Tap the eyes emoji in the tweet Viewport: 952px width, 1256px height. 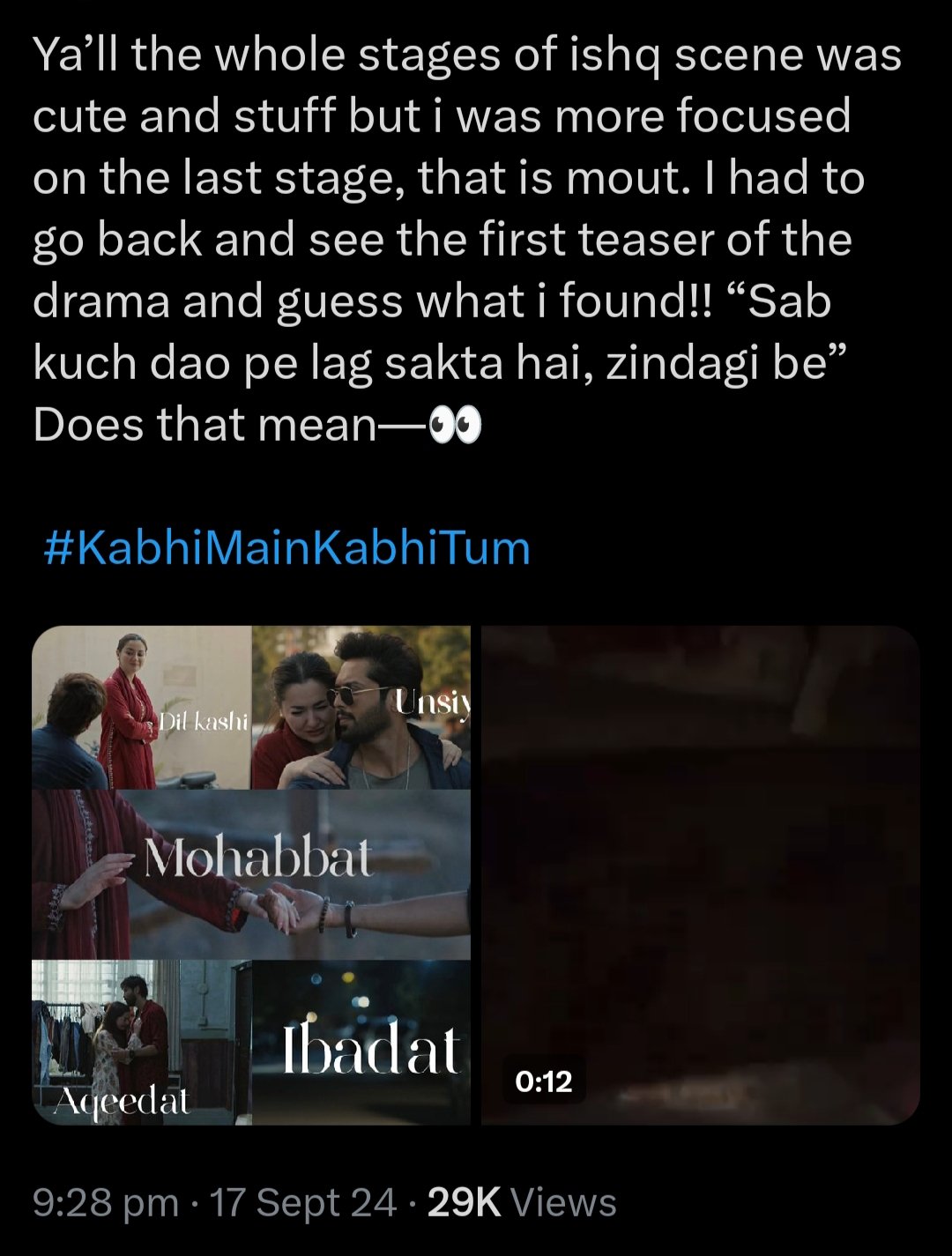[455, 427]
